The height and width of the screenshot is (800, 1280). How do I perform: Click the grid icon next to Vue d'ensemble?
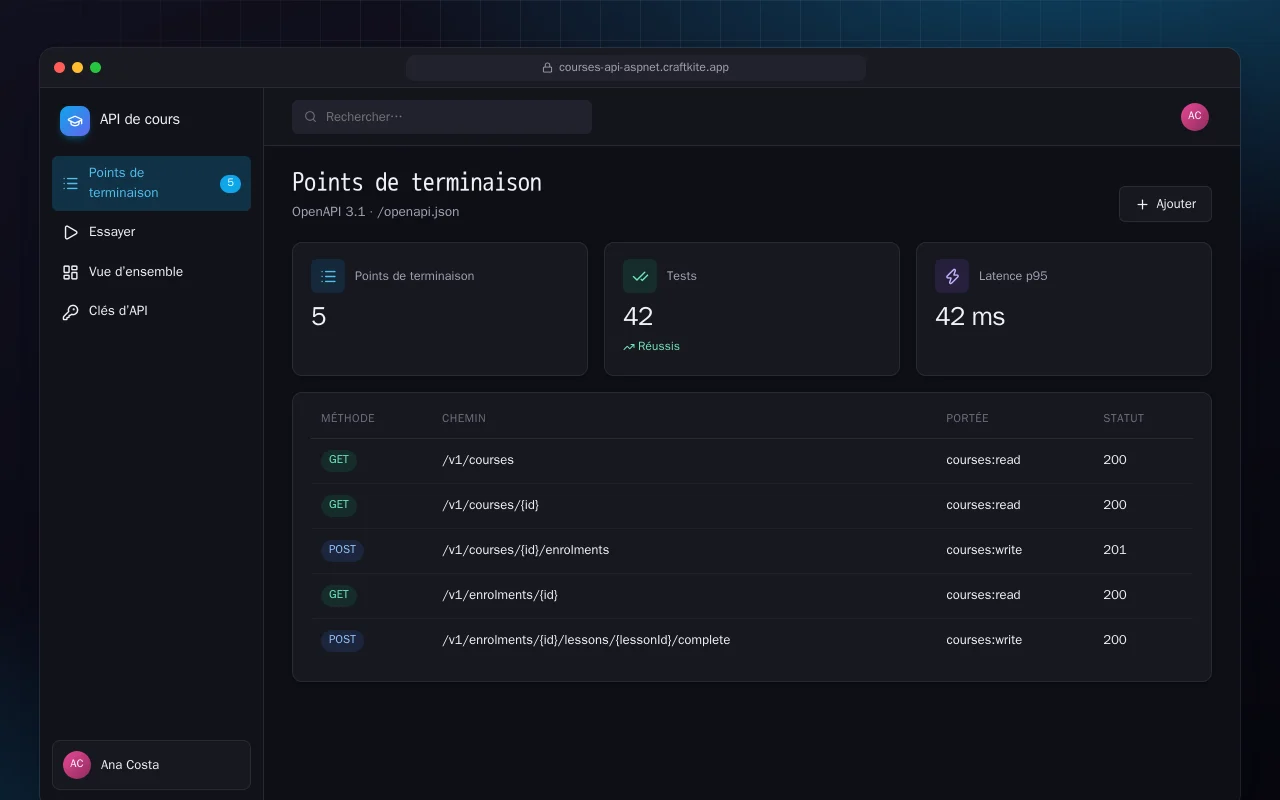coord(70,272)
